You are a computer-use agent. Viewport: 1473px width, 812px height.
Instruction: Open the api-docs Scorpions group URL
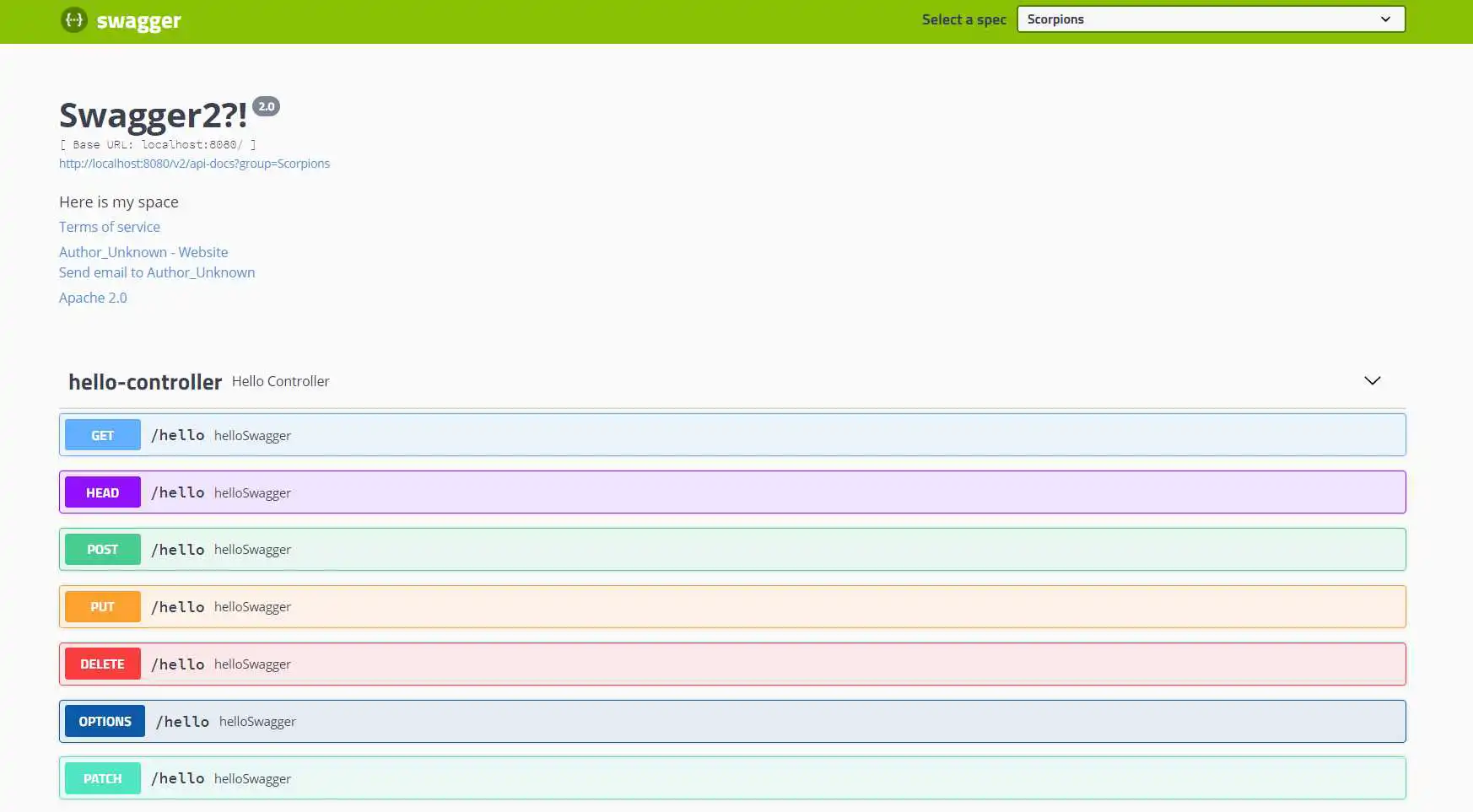click(x=194, y=164)
